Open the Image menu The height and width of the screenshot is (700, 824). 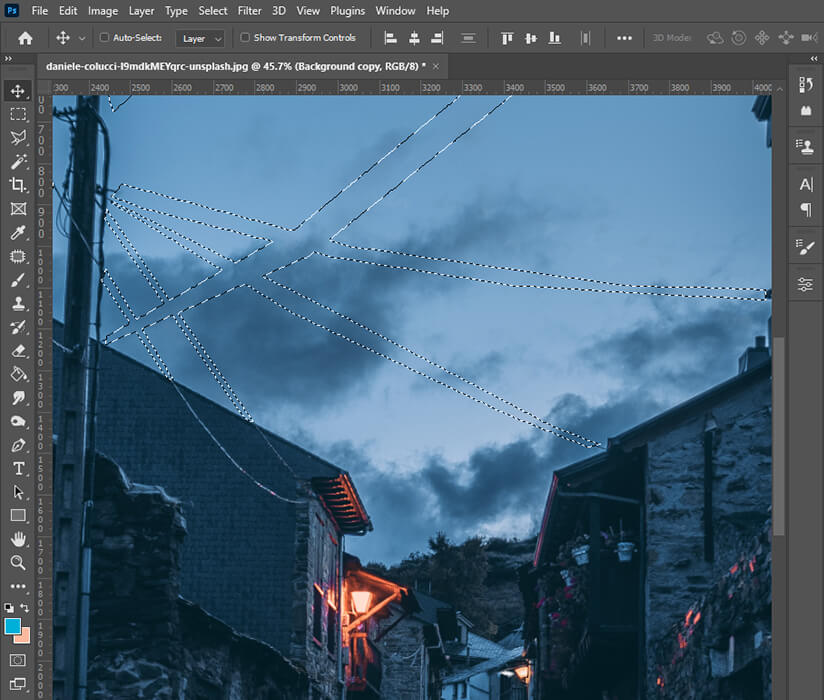(x=103, y=11)
